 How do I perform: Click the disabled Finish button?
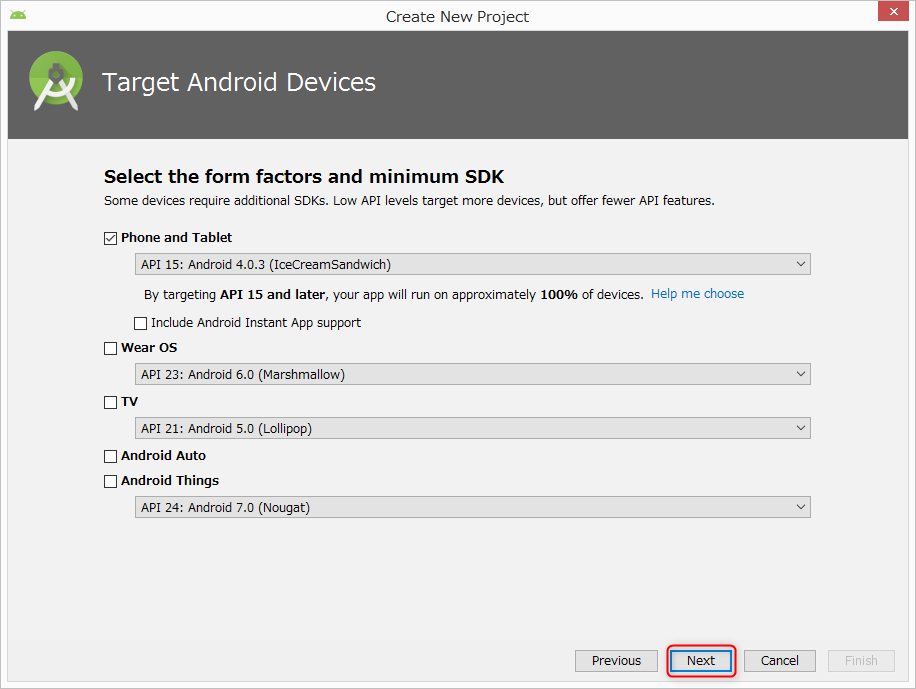(861, 660)
